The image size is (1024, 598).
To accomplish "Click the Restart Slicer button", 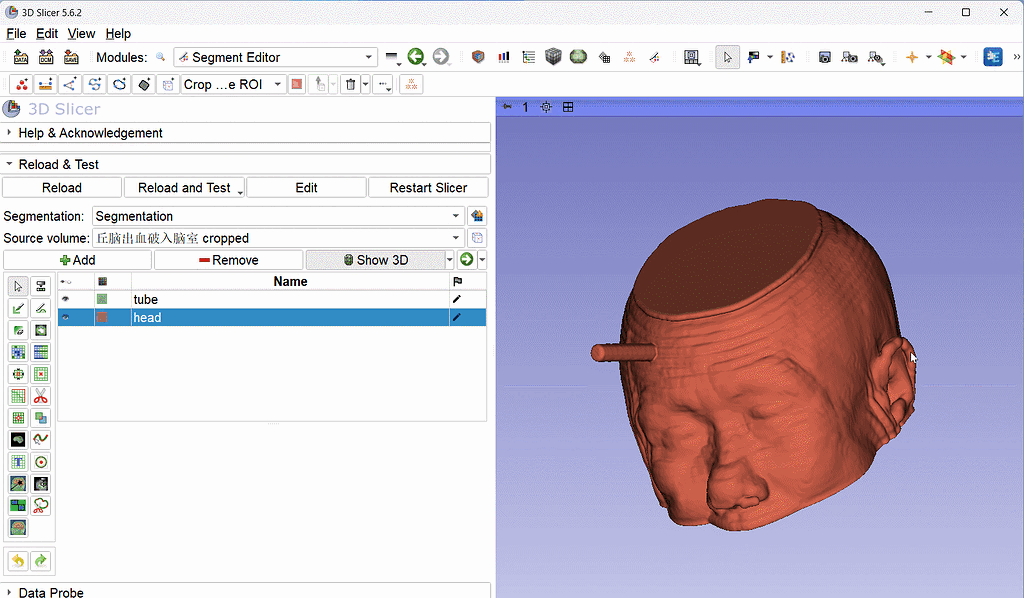I will (429, 187).
